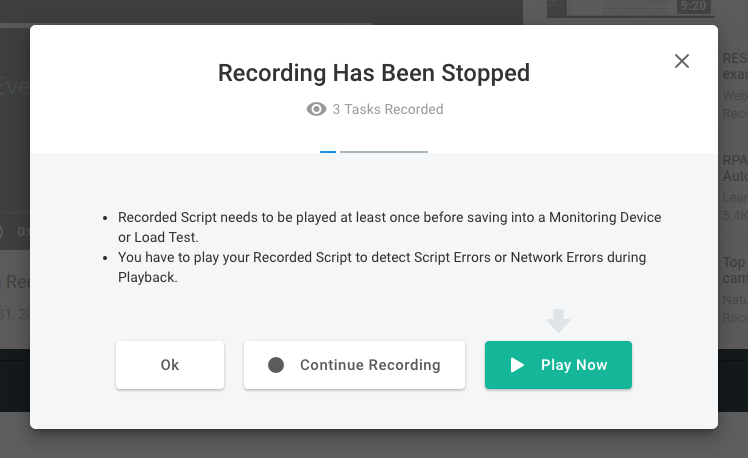Screen dimensions: 748x458
Task: Click the play triangle icon in Play Now
Action: (517, 365)
